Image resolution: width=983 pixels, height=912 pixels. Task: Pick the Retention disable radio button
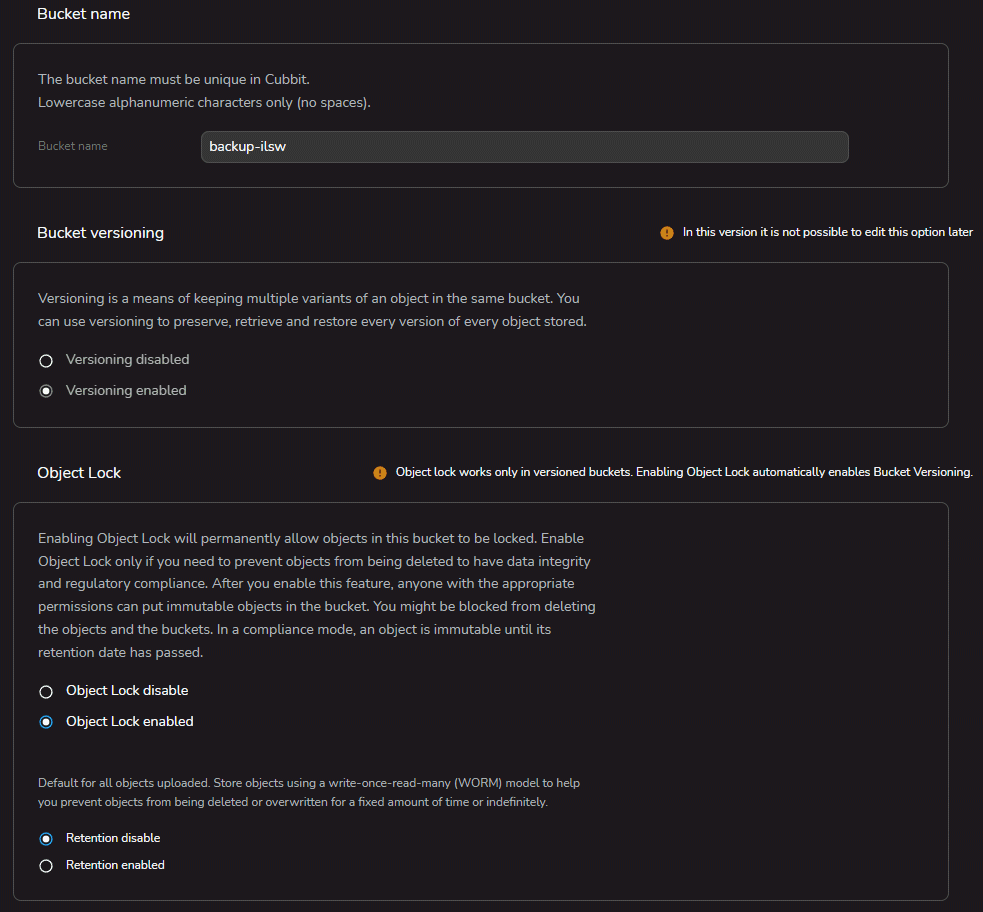(x=46, y=839)
